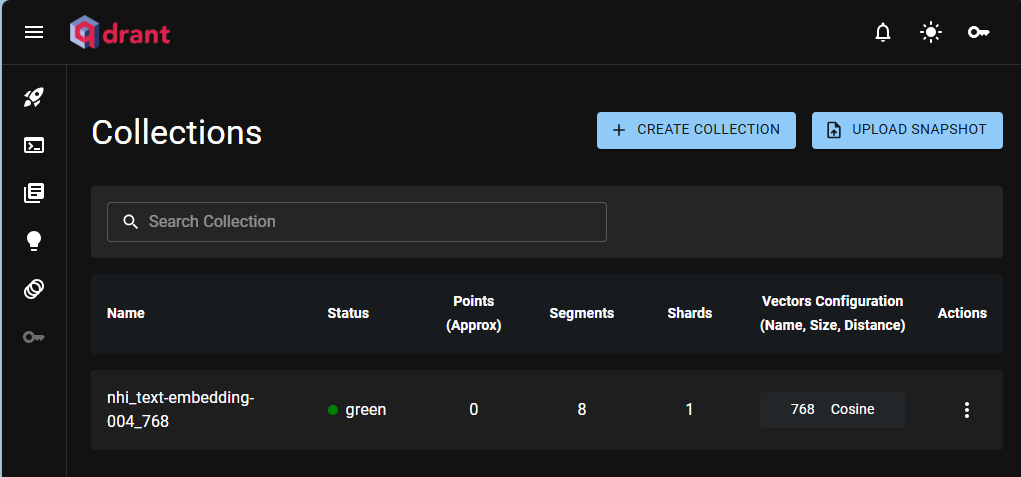Screen dimensions: 1021x477
Task: Open the Datasets rings icon
Action: coord(34,289)
